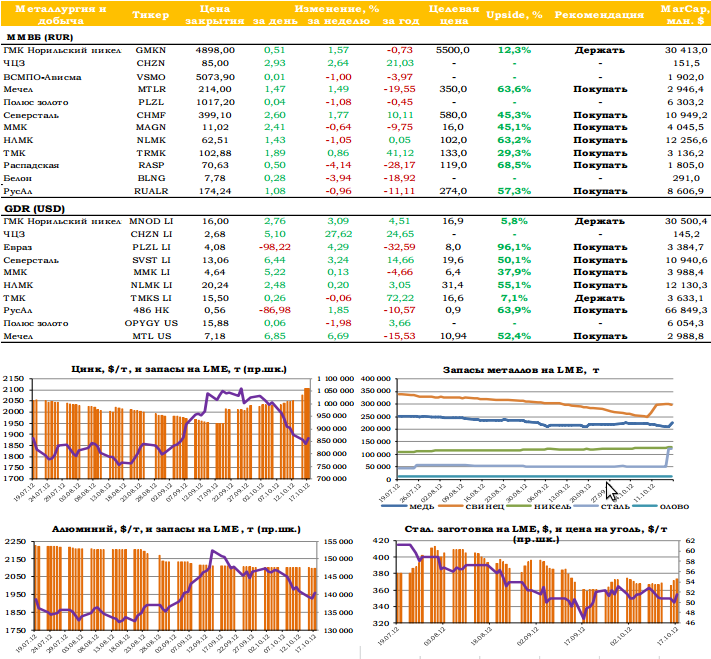Click the market cap value 66 849,3
This screenshot has width=711, height=659.
[687, 311]
